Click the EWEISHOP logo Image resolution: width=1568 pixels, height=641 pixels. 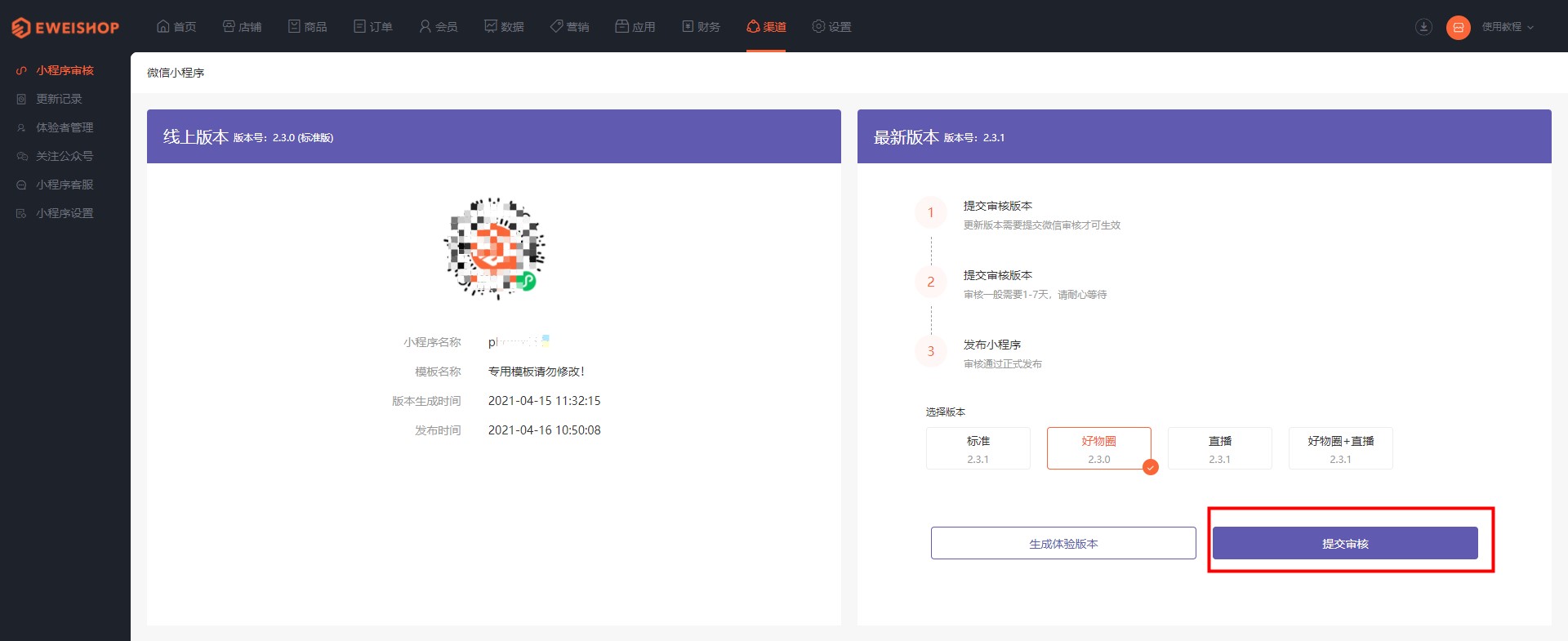point(65,27)
